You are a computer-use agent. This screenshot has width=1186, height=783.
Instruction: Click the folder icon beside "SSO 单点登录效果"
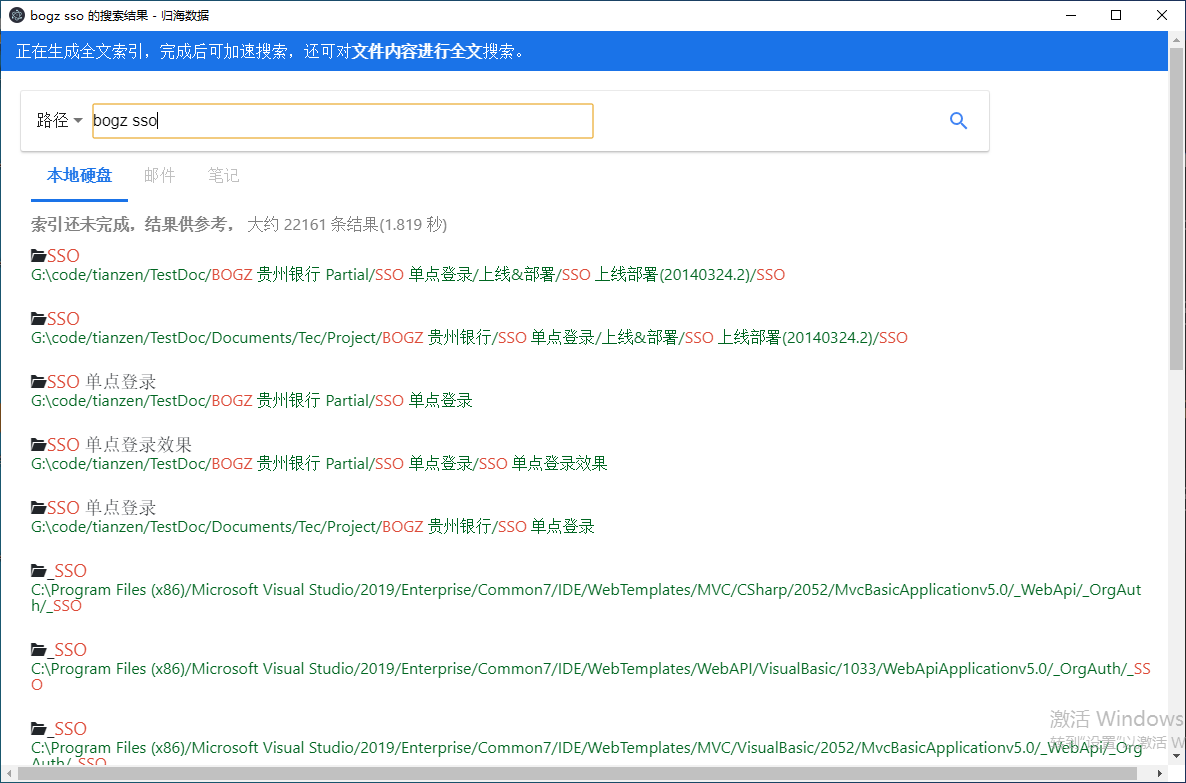pyautogui.click(x=39, y=445)
